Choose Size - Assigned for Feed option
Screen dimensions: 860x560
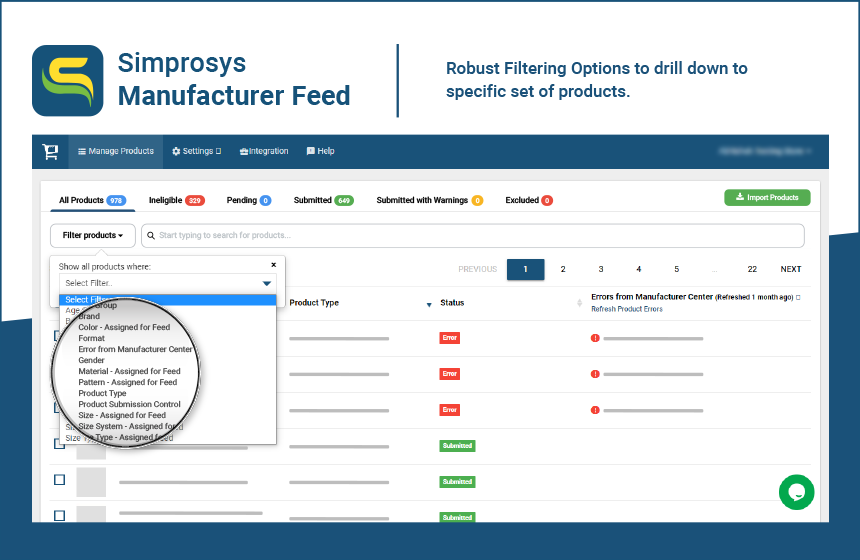122,415
